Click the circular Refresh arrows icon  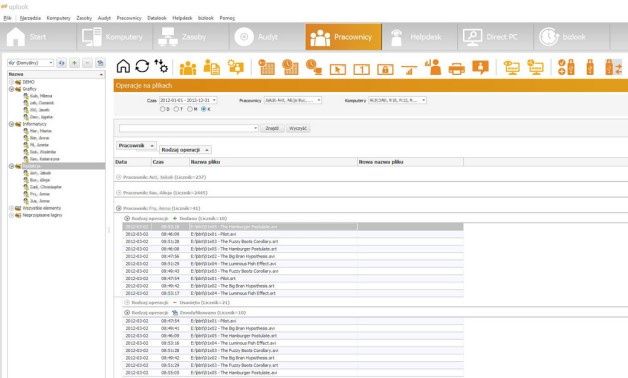142,66
